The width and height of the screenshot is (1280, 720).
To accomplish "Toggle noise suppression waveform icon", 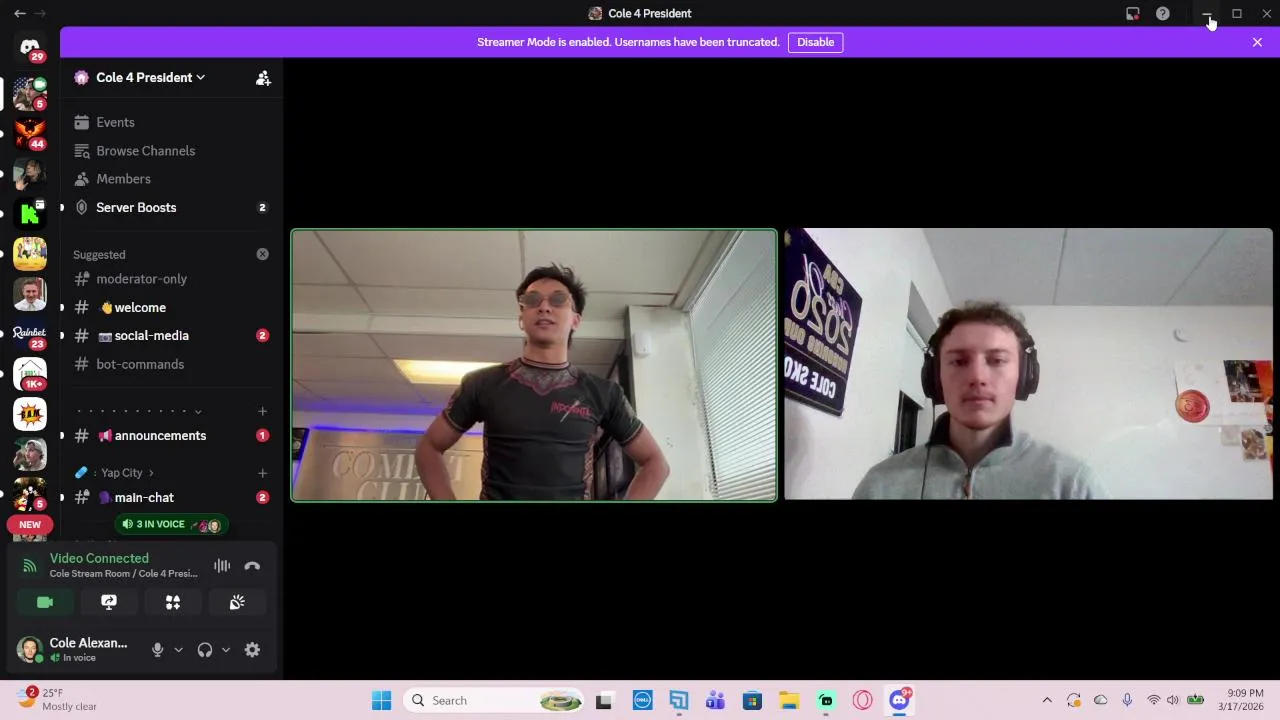I will click(222, 566).
